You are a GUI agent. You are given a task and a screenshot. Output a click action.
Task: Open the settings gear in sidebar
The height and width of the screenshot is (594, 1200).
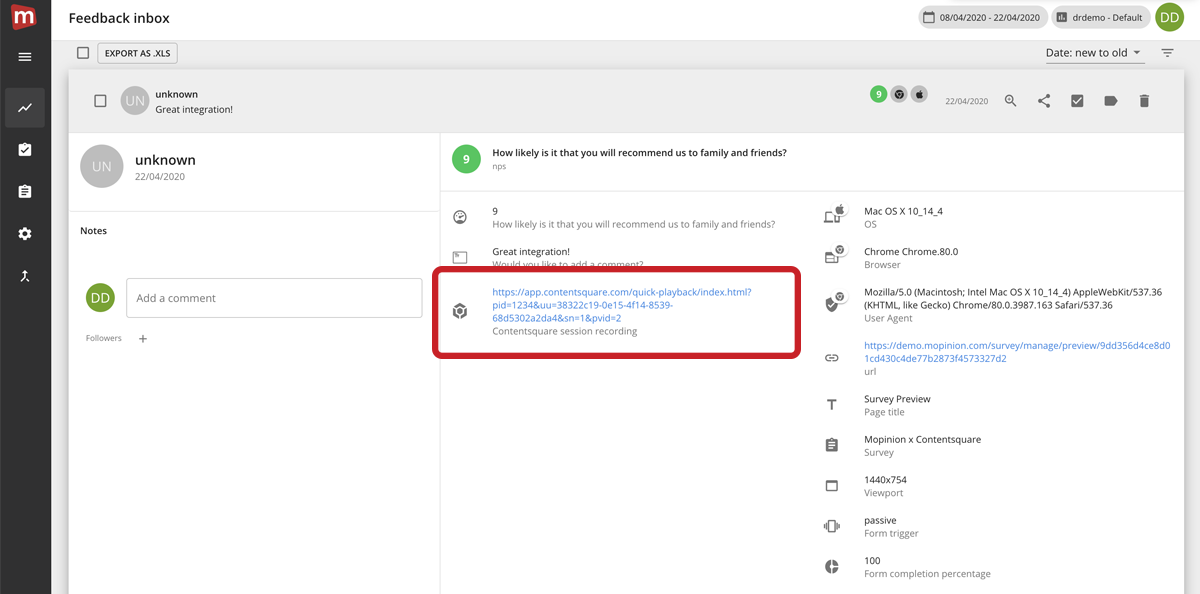[25, 233]
